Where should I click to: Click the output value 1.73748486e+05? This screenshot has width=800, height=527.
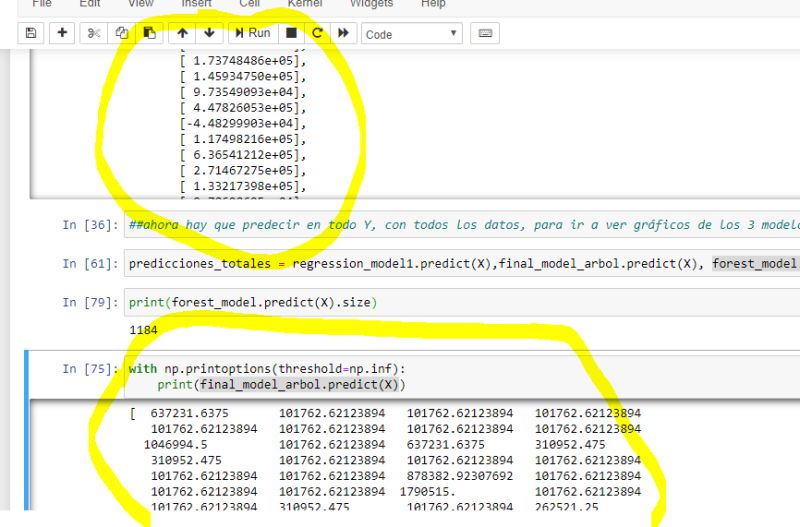coord(243,61)
